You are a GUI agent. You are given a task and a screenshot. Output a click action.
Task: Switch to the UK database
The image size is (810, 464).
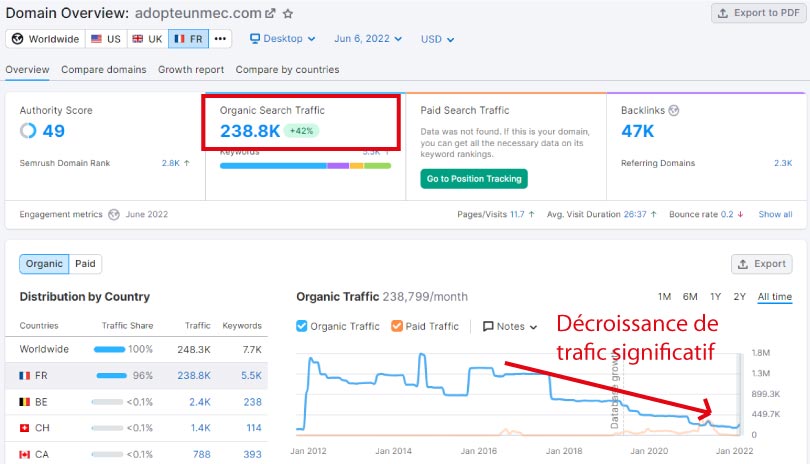click(x=147, y=39)
